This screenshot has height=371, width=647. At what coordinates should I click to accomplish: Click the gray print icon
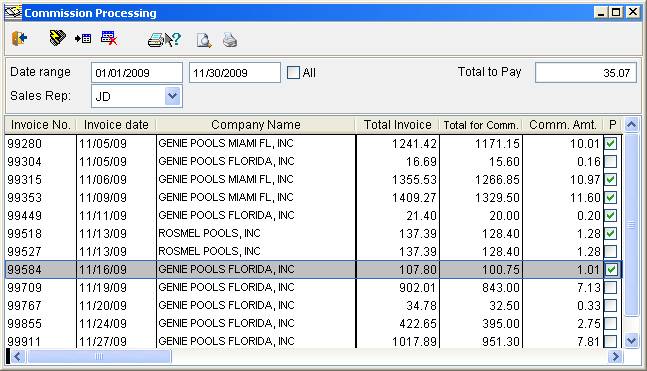tap(230, 40)
